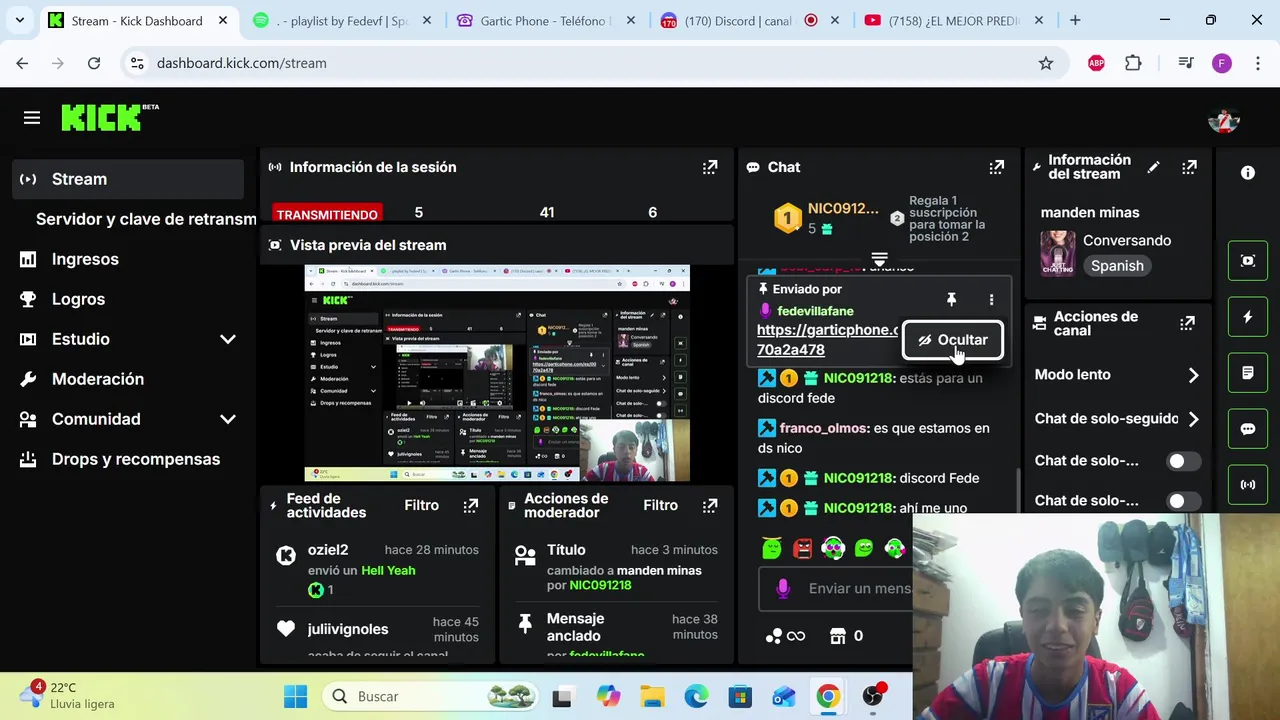Open Modo lento options arrow
The width and height of the screenshot is (1280, 720).
point(1193,375)
